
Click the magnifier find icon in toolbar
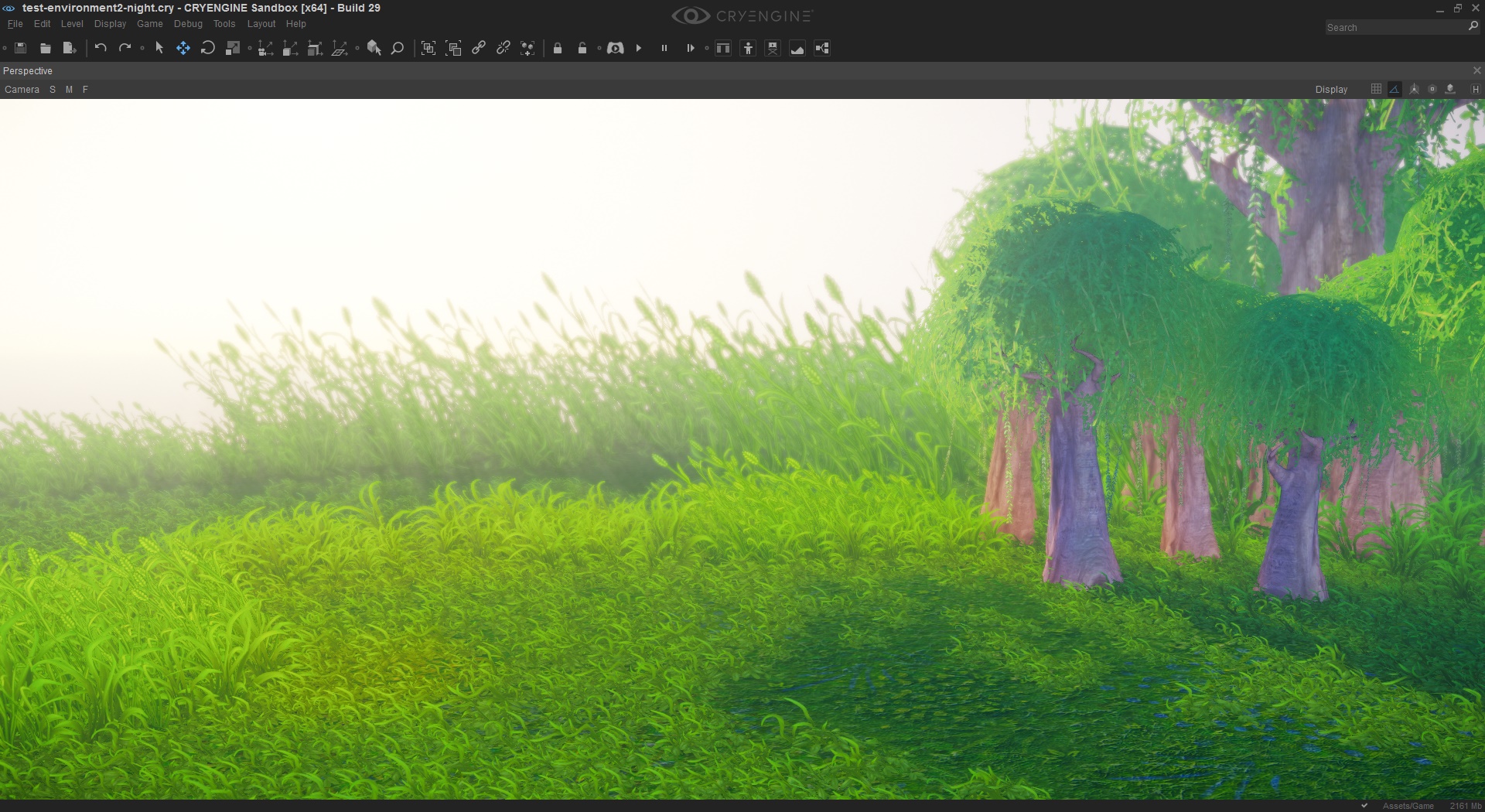click(398, 48)
